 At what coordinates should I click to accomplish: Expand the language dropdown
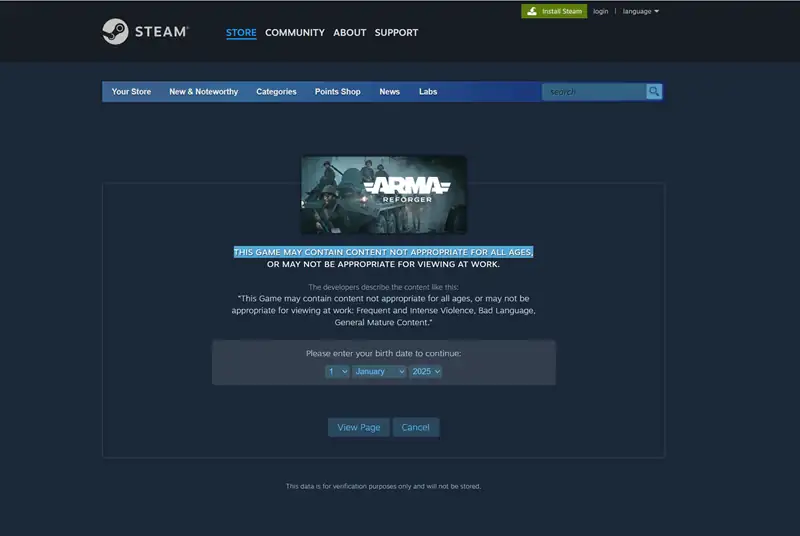[640, 11]
